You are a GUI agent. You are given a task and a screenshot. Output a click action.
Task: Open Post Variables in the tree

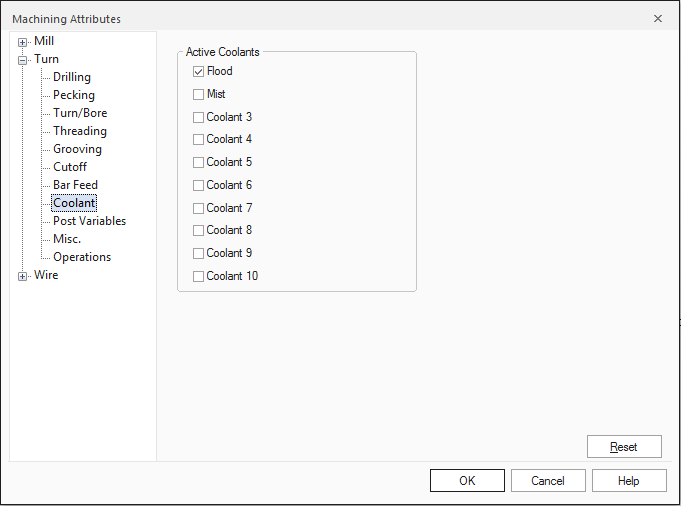coord(89,221)
